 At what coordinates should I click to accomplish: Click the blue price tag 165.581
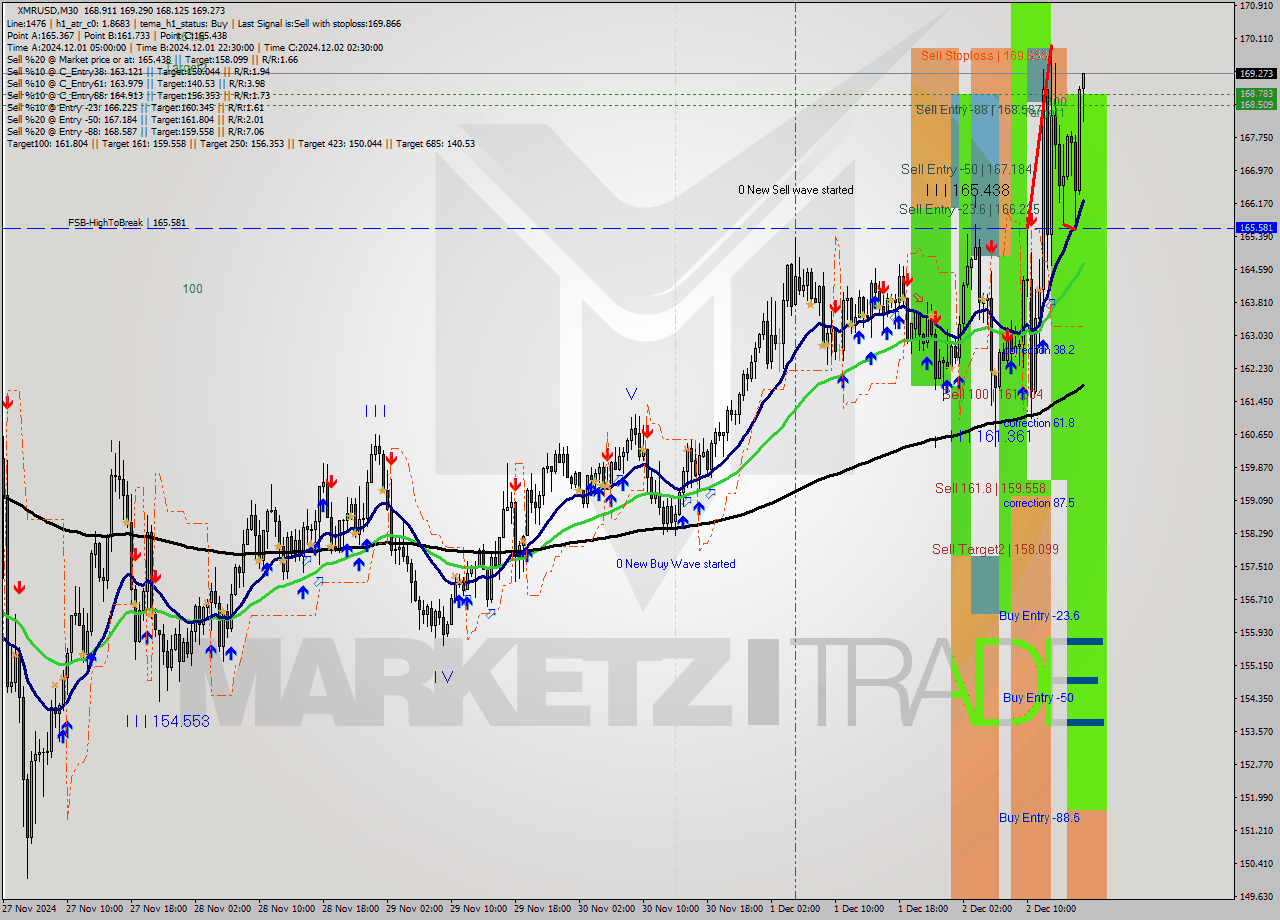tap(1256, 228)
